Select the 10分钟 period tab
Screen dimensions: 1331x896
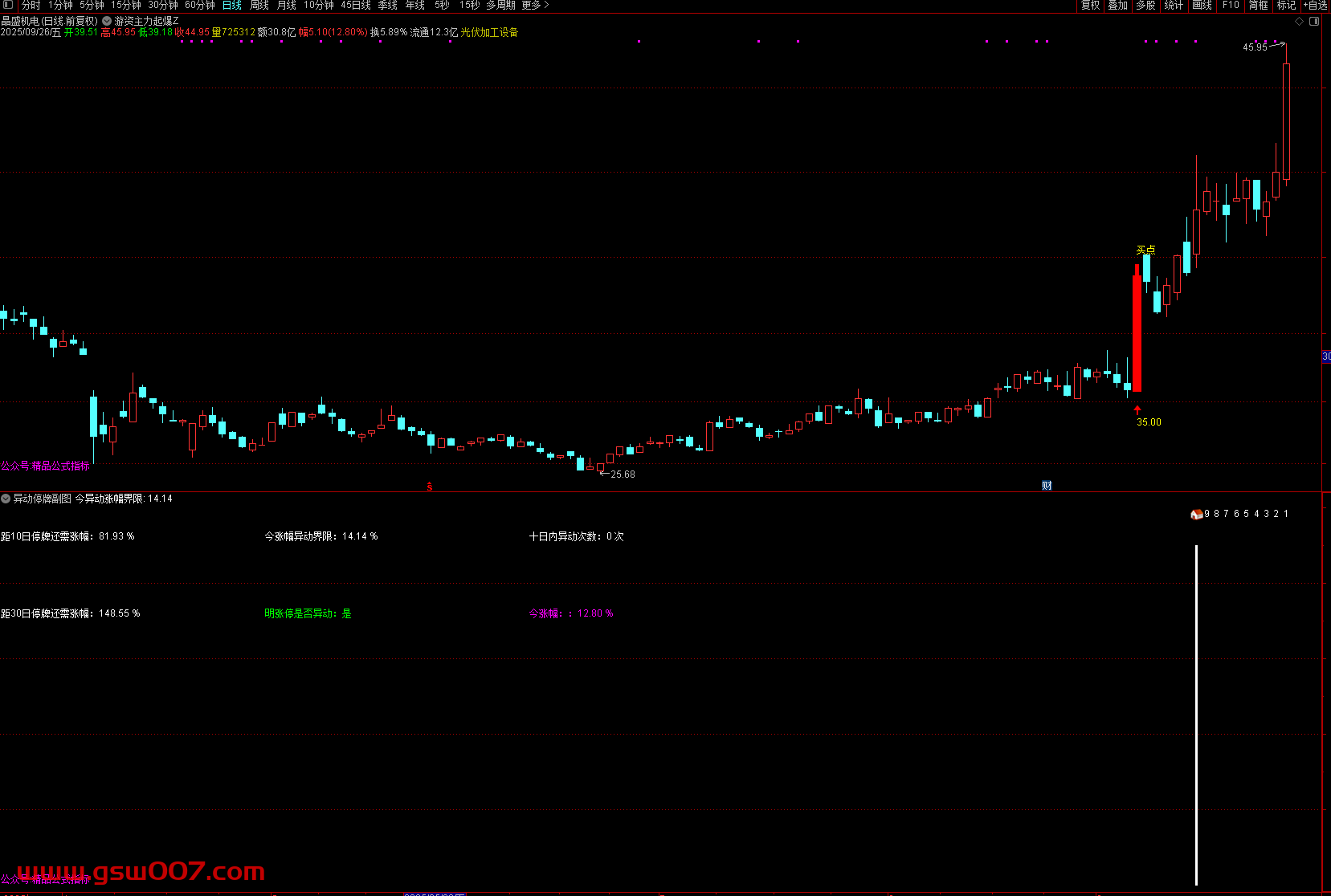pos(319,5)
